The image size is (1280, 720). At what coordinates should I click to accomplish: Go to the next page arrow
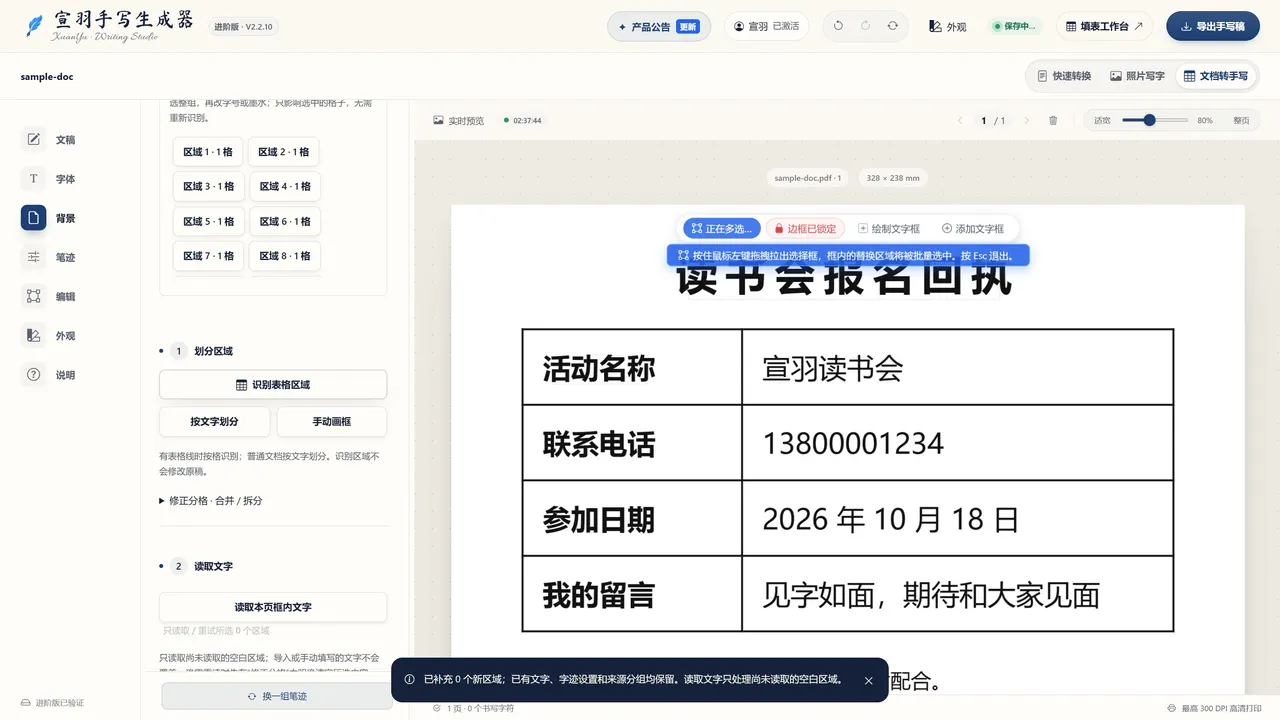pyautogui.click(x=1026, y=120)
